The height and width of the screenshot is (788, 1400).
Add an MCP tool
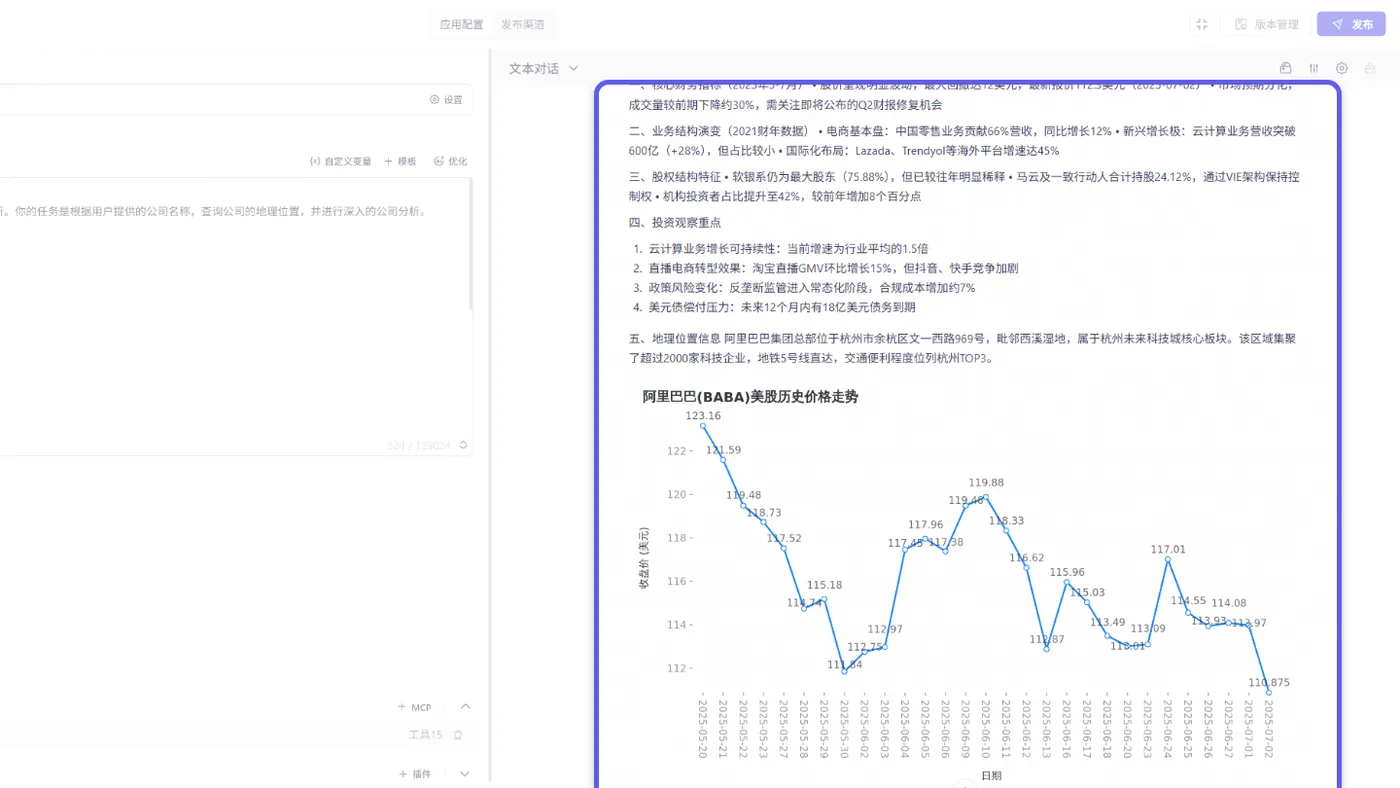414,707
